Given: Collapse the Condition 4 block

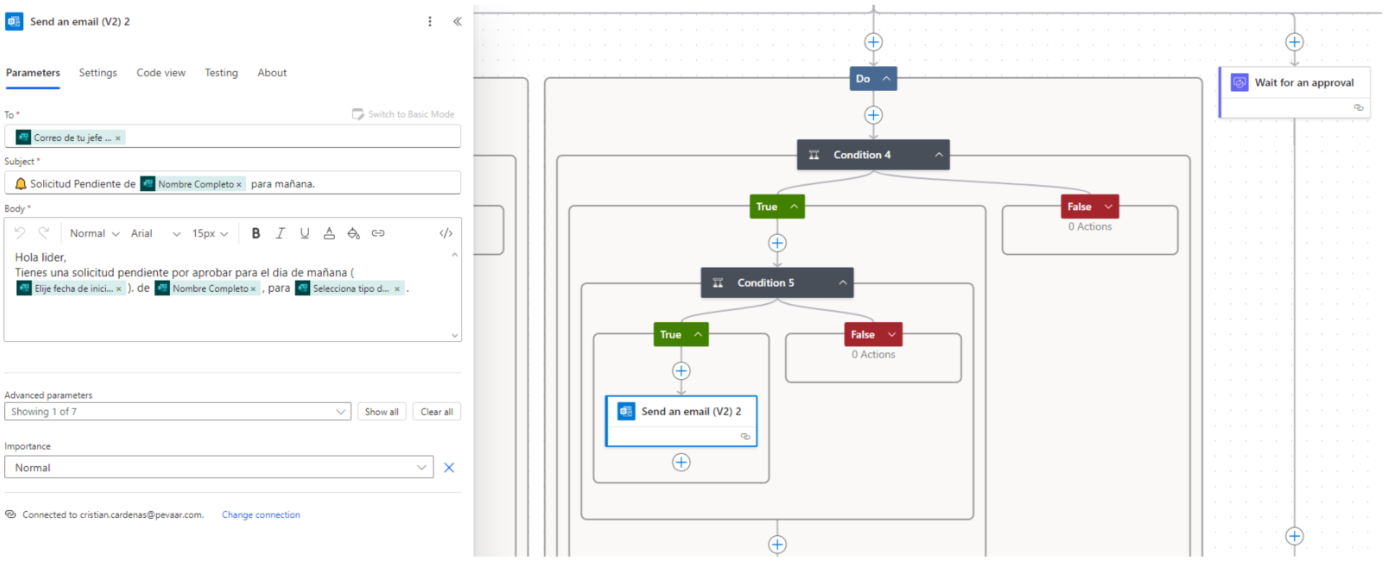Looking at the screenshot, I should [938, 155].
